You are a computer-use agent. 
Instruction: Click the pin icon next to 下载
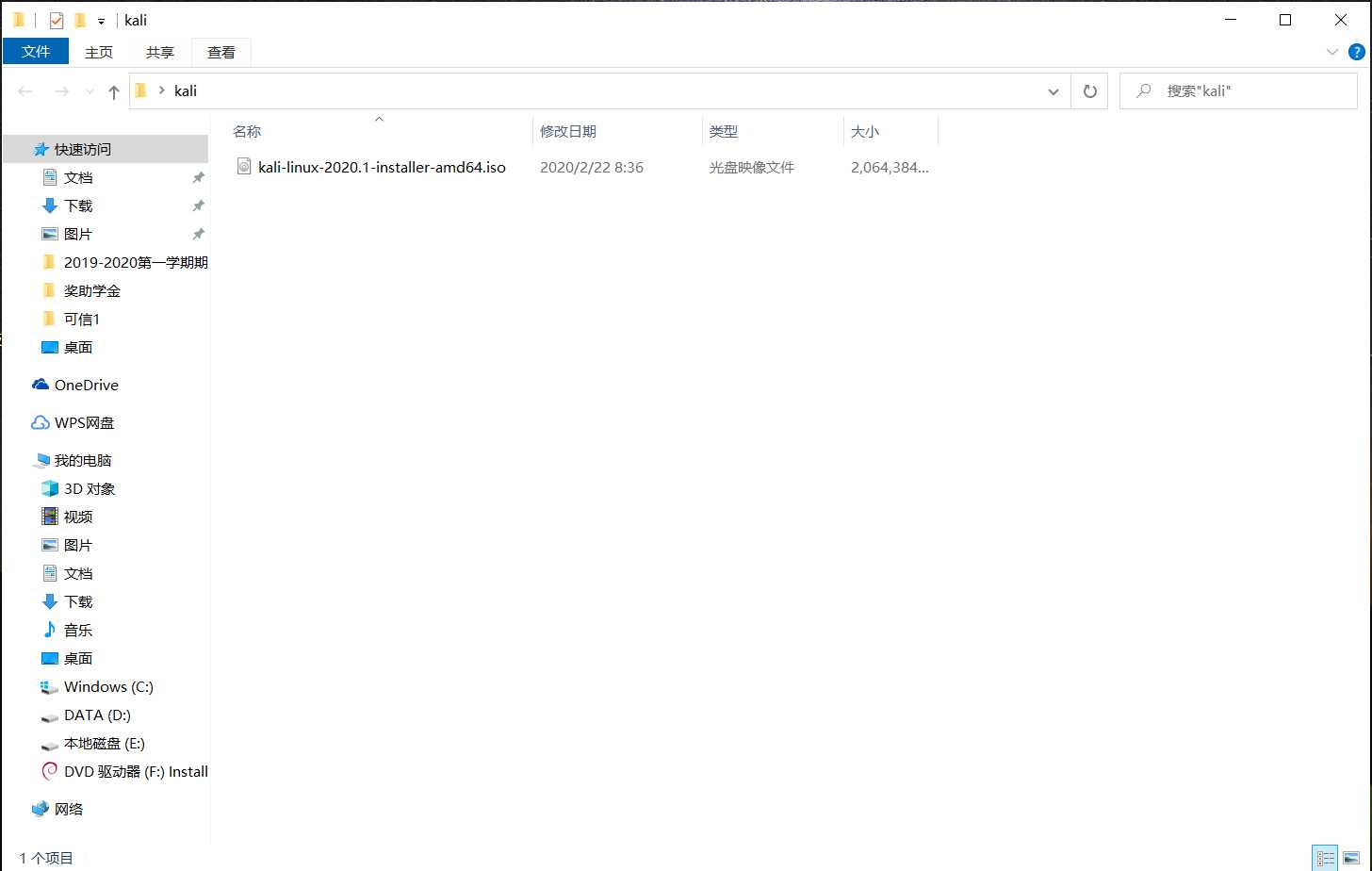point(198,205)
